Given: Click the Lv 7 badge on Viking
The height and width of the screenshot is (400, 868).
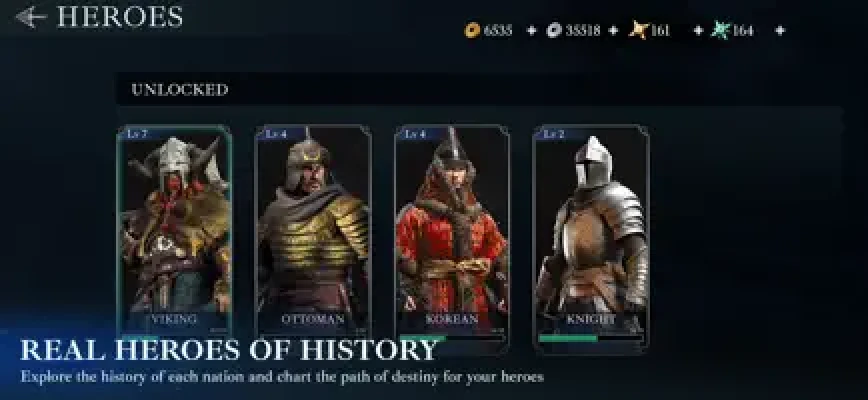Looking at the screenshot, I should click(x=137, y=134).
